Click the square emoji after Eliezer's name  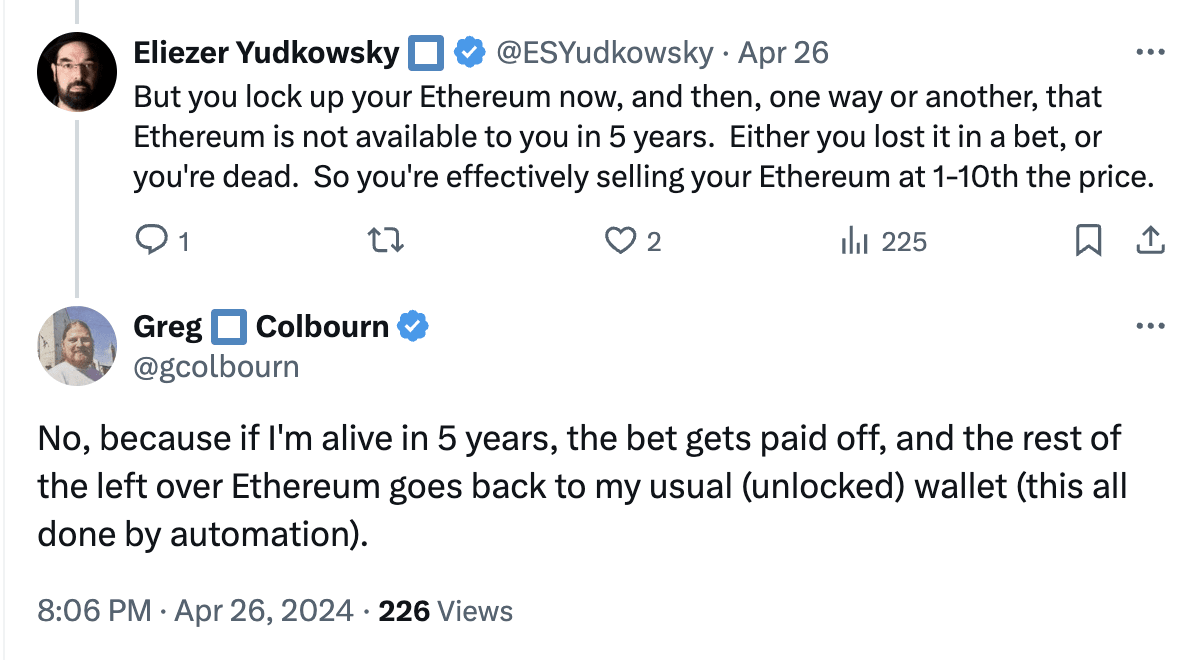pyautogui.click(x=427, y=52)
